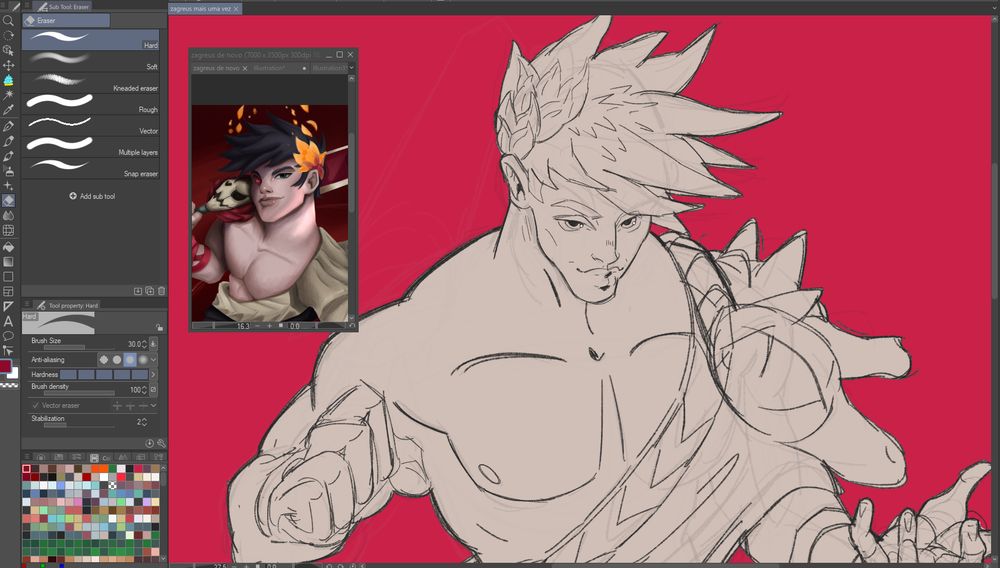Open the tool property wrench settings icon
This screenshot has height=568, width=1000.
[161, 444]
